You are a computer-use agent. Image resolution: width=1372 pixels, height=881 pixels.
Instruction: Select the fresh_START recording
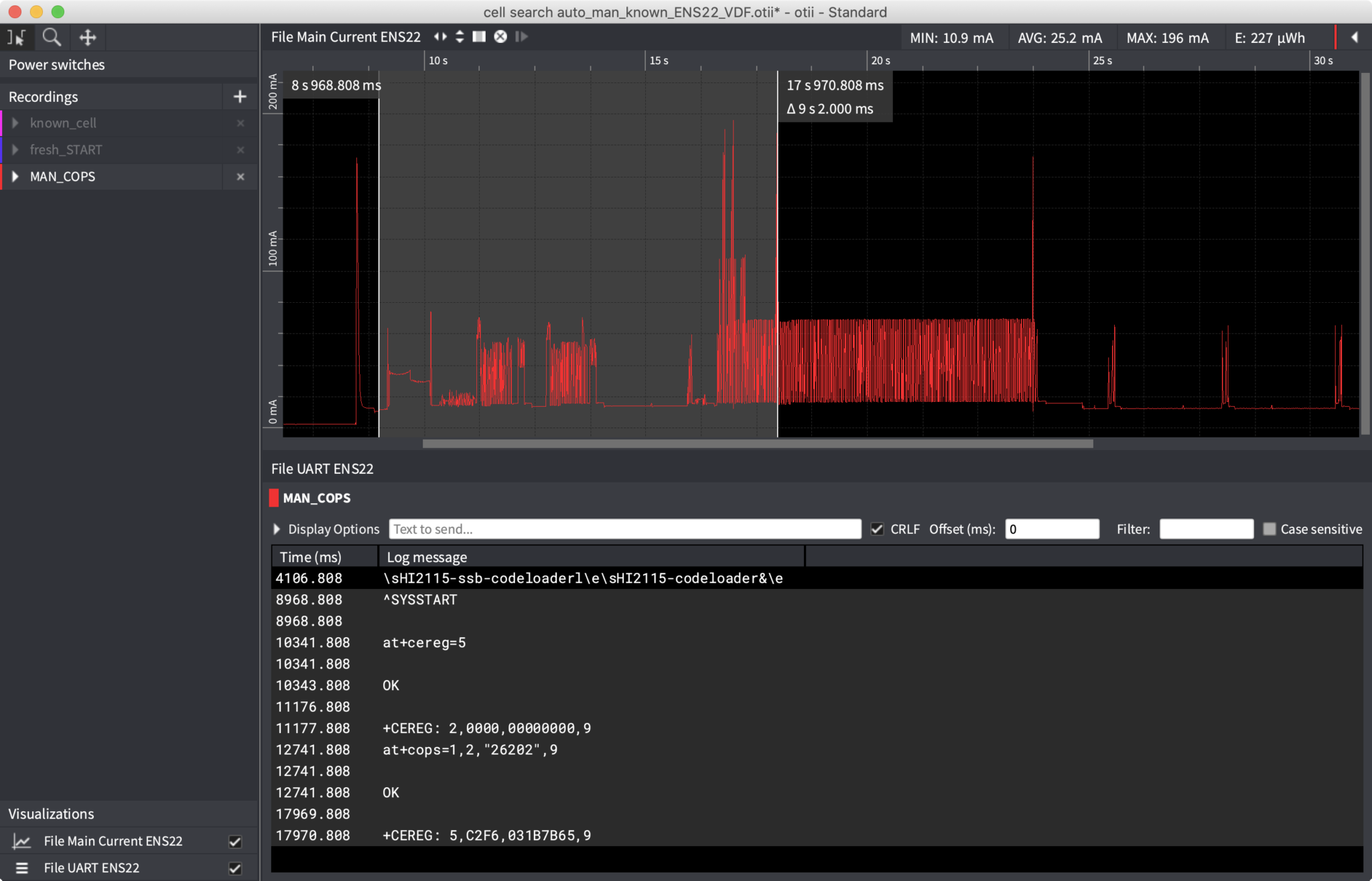66,149
